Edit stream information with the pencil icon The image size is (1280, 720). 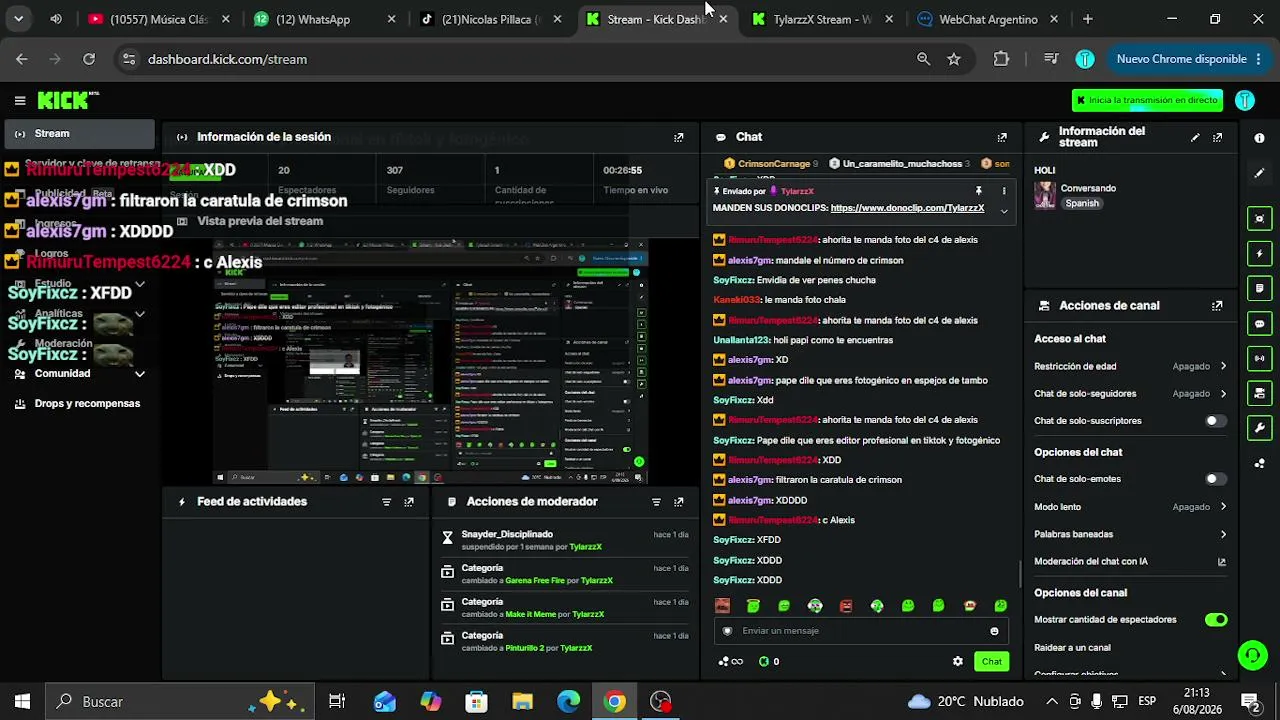[x=1195, y=137]
